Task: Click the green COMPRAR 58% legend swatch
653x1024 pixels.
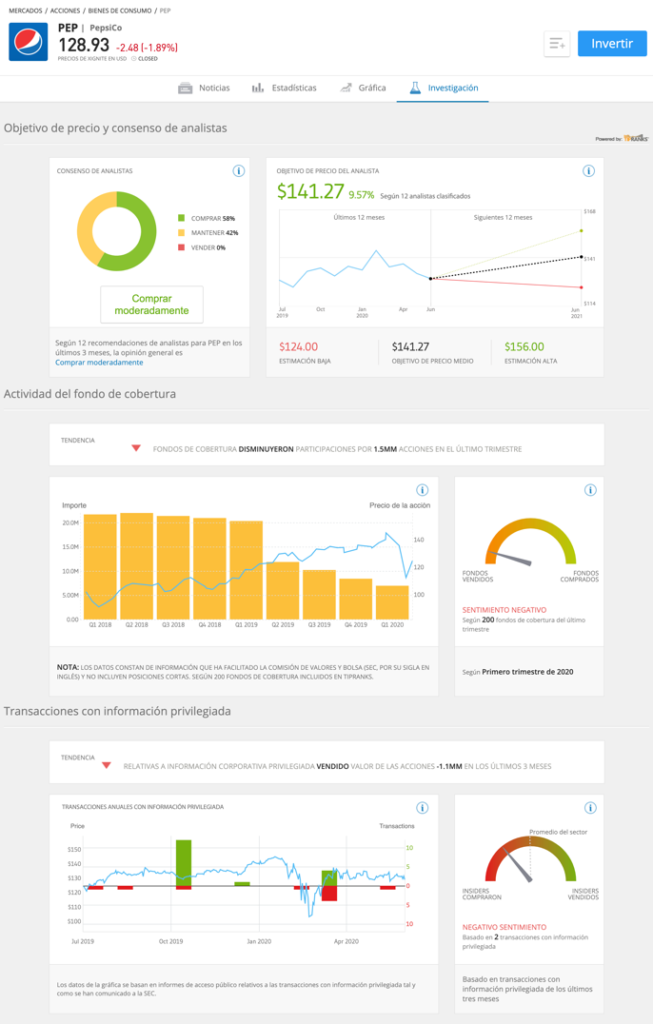Action: (182, 218)
